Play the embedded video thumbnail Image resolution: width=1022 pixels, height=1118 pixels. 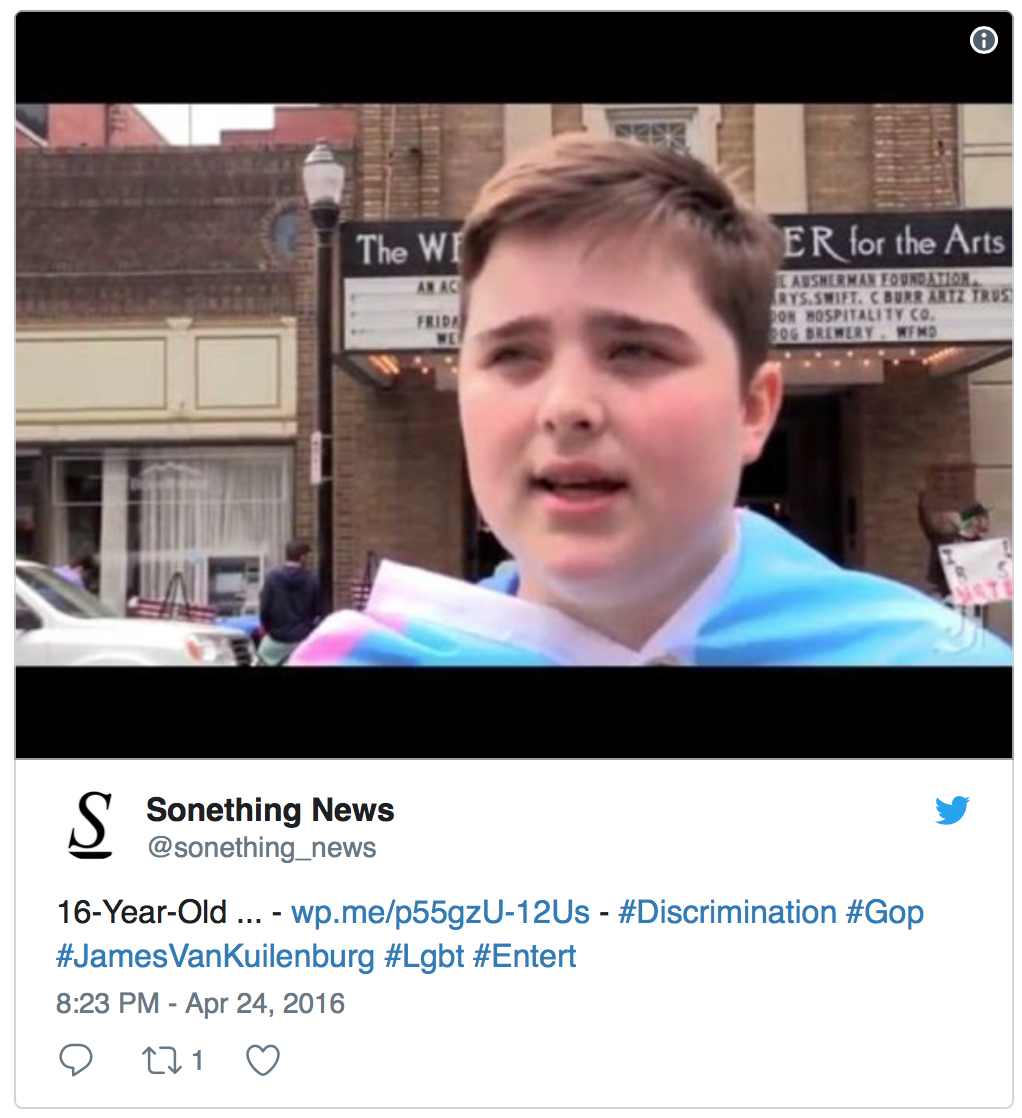pyautogui.click(x=513, y=385)
